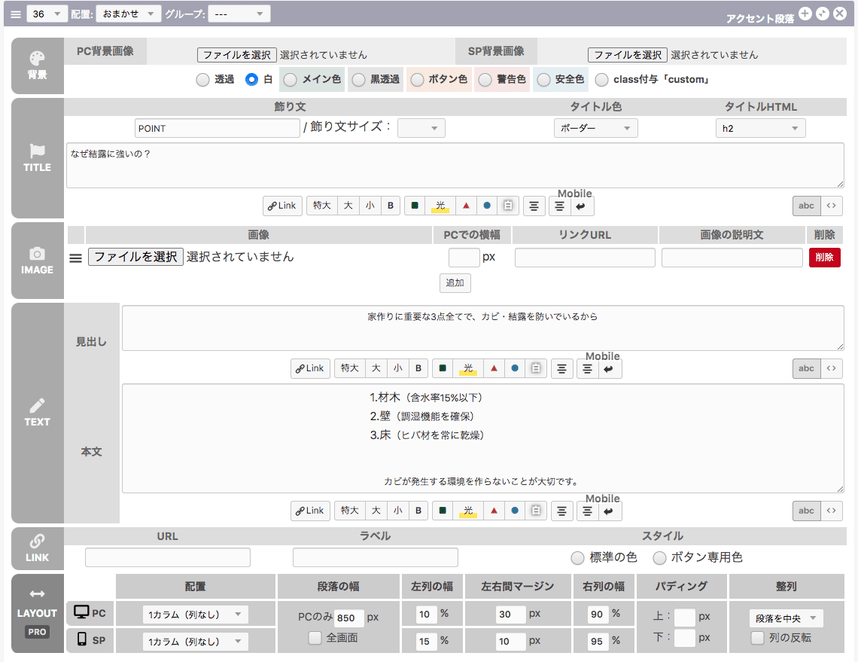Enable the 全画面 checkbox
The height and width of the screenshot is (662, 858).
[315, 638]
